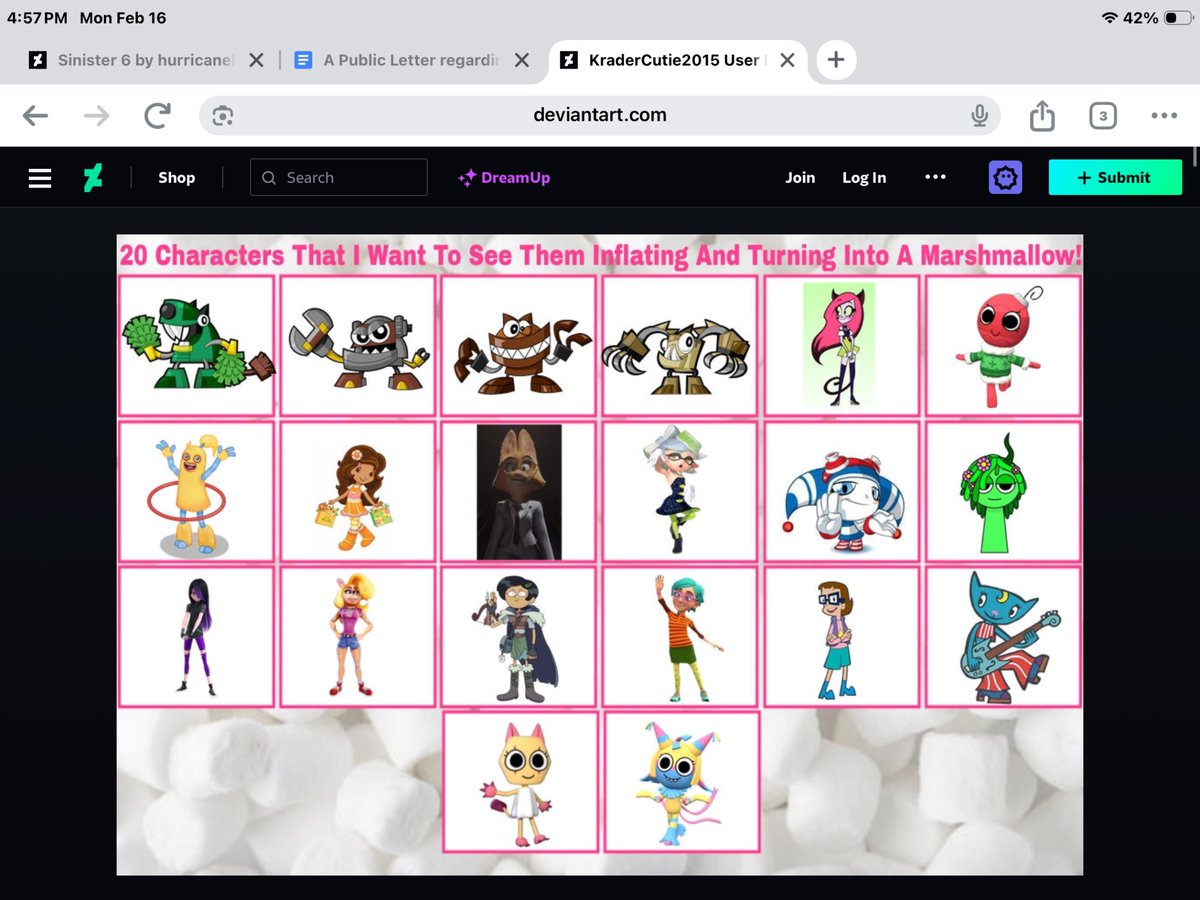This screenshot has height=900, width=1200.
Task: Tap the Wi-Fi status icon
Action: [x=1109, y=18]
